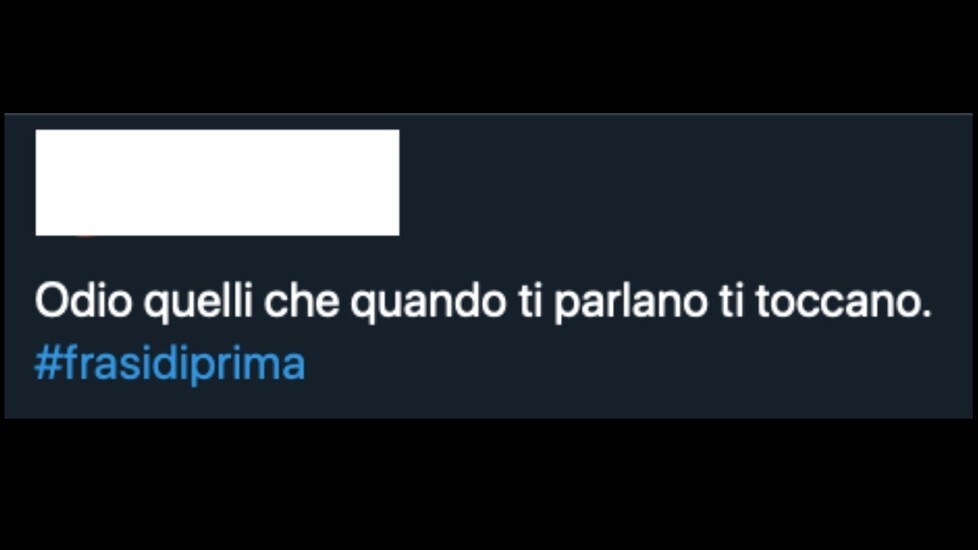The height and width of the screenshot is (550, 978).
Task: Click the orange avatar sliver under white box
Action: [86, 237]
